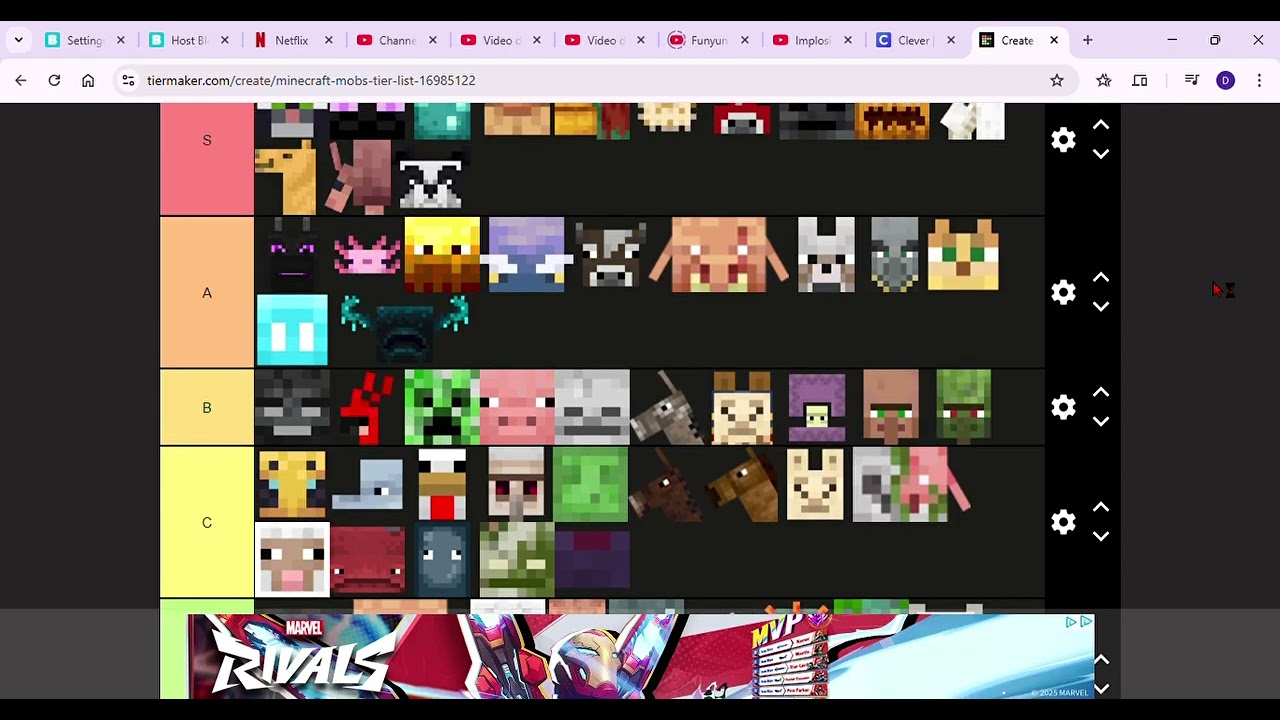Move B tier row up with arrow
1280x720 pixels.
(1101, 392)
